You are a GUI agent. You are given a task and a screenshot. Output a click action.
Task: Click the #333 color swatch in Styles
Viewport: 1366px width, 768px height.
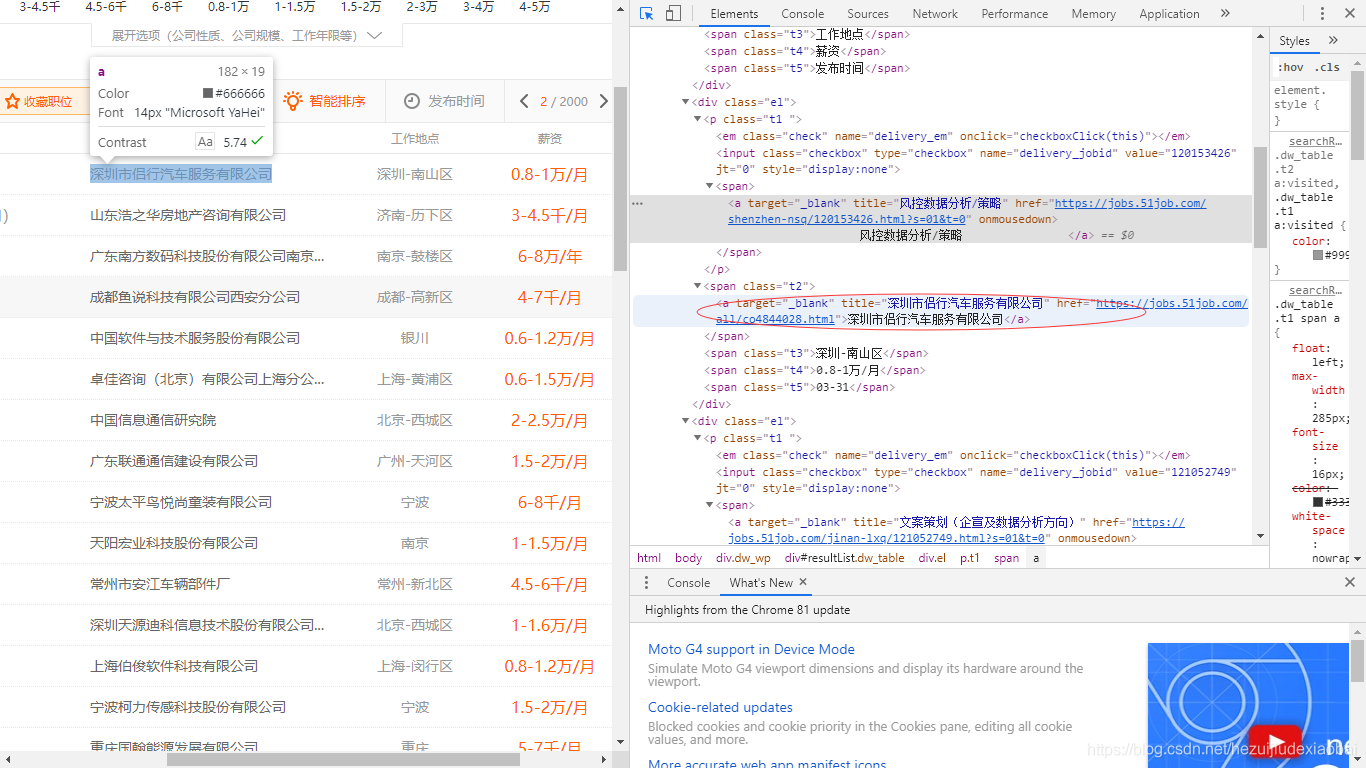pyautogui.click(x=1318, y=501)
